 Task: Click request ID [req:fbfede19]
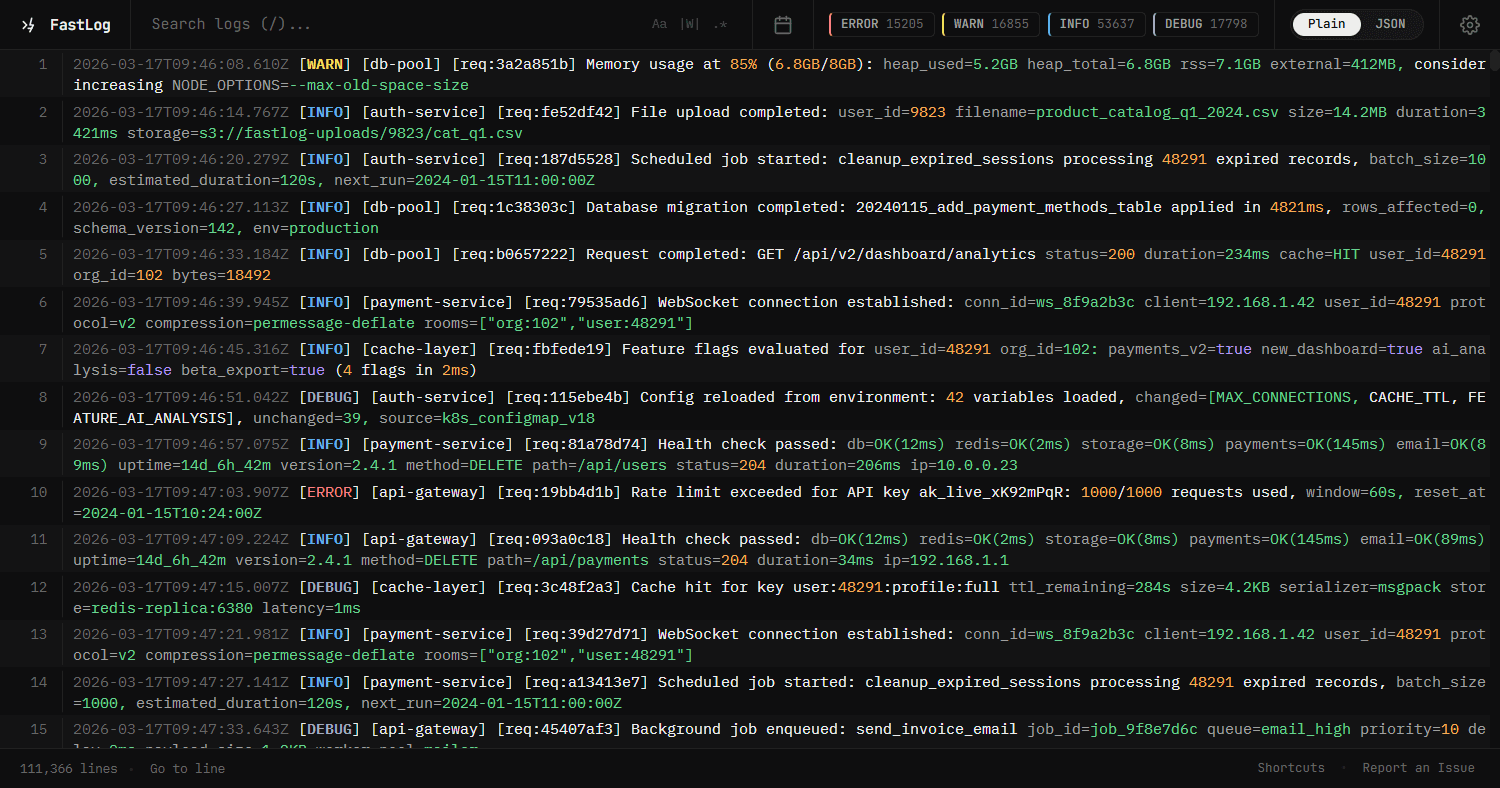[550, 349]
